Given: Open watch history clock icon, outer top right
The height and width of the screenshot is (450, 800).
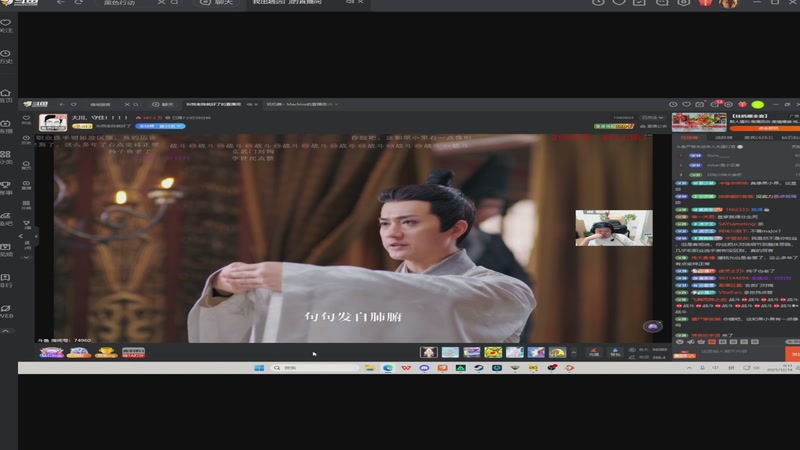Looking at the screenshot, I should pos(598,3).
